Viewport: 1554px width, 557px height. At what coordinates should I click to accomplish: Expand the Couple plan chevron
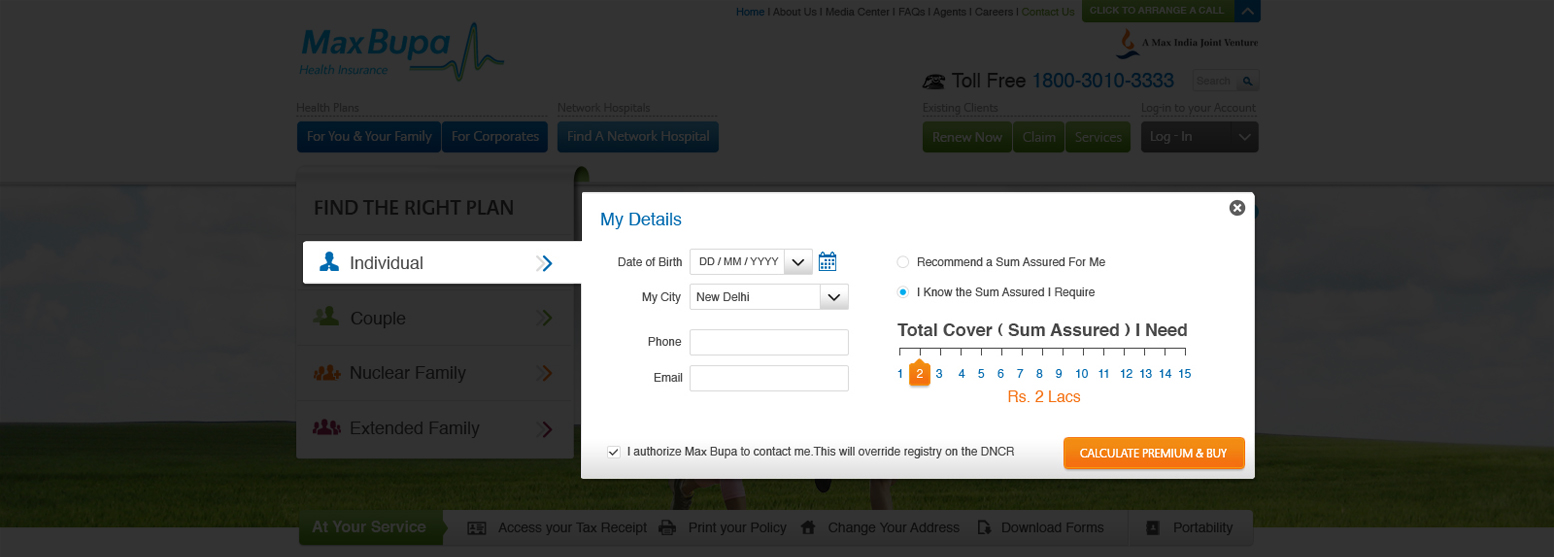pyautogui.click(x=545, y=318)
